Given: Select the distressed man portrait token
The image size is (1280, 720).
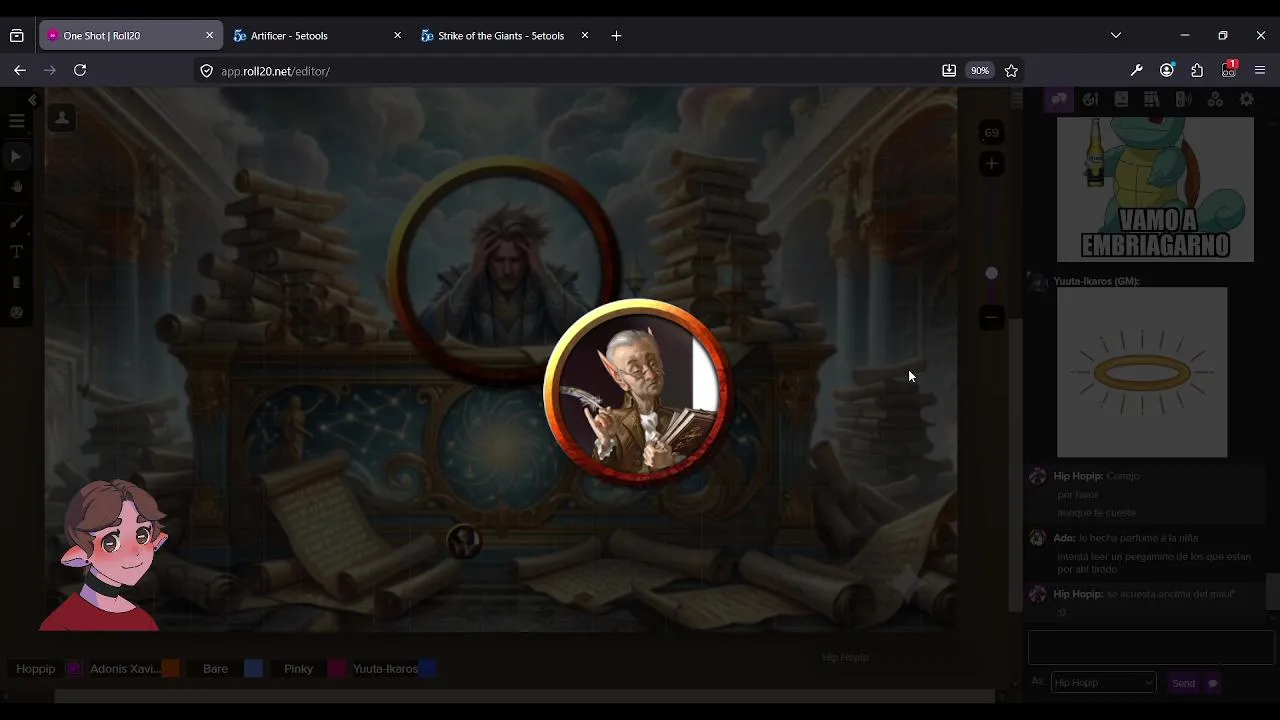Looking at the screenshot, I should pyautogui.click(x=503, y=270).
